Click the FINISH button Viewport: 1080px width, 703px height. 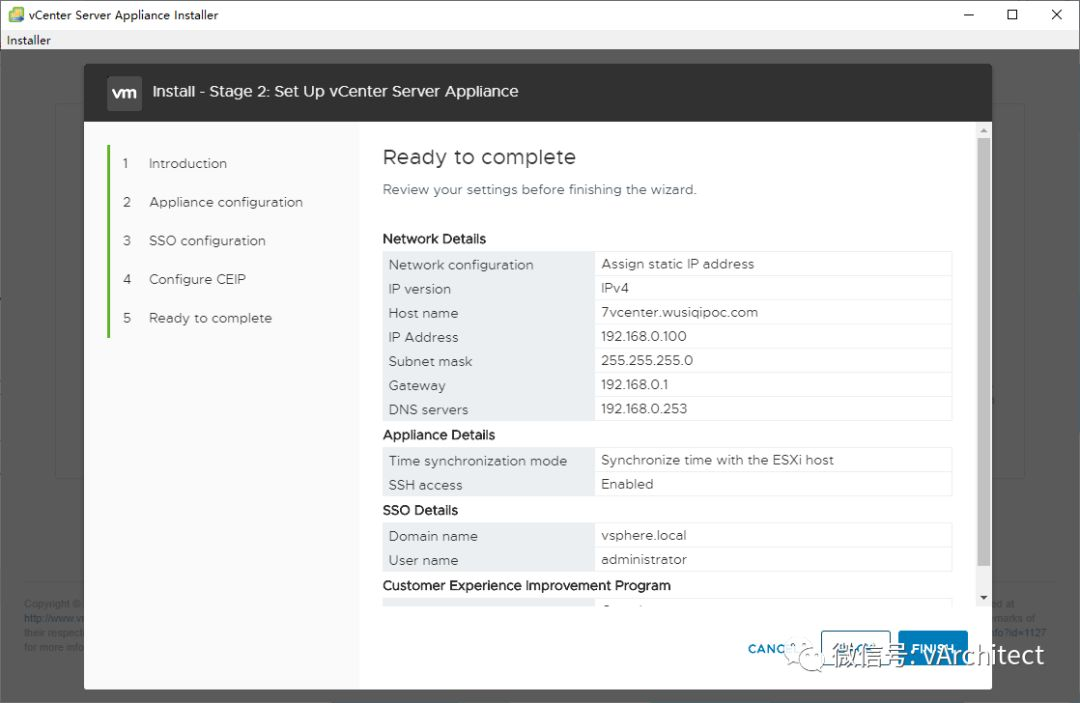(932, 649)
